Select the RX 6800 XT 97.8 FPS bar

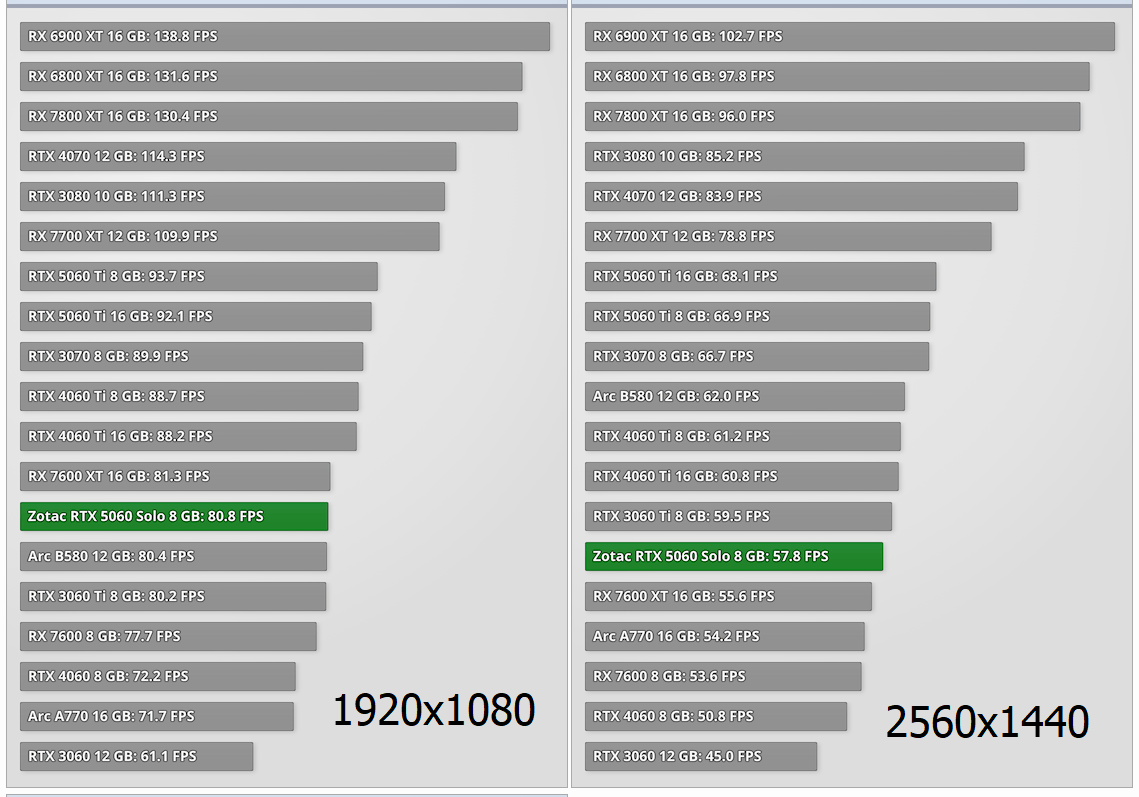837,76
